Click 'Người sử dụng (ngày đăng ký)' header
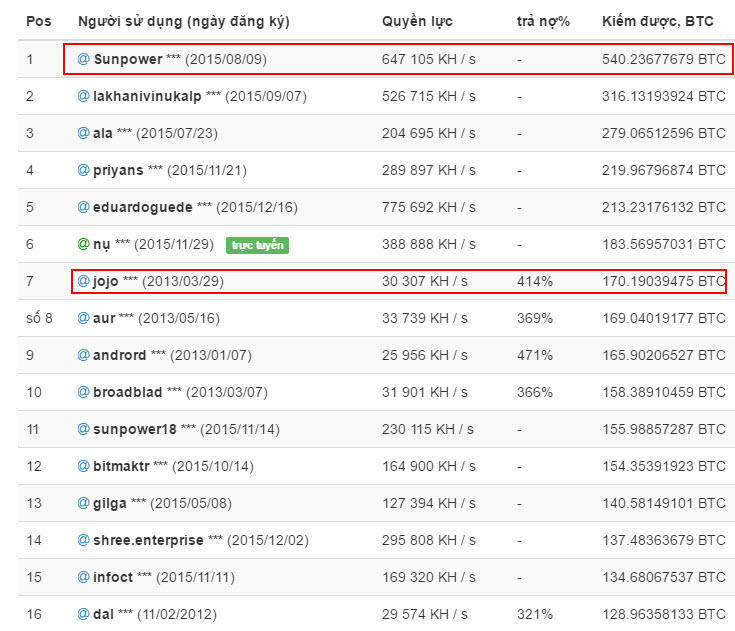Image resolution: width=735 pixels, height=631 pixels. [x=184, y=22]
